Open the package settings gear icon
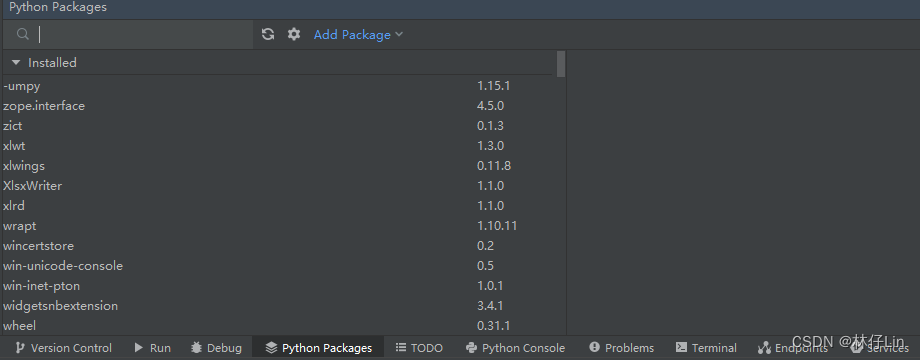The height and width of the screenshot is (360, 920). 294,34
